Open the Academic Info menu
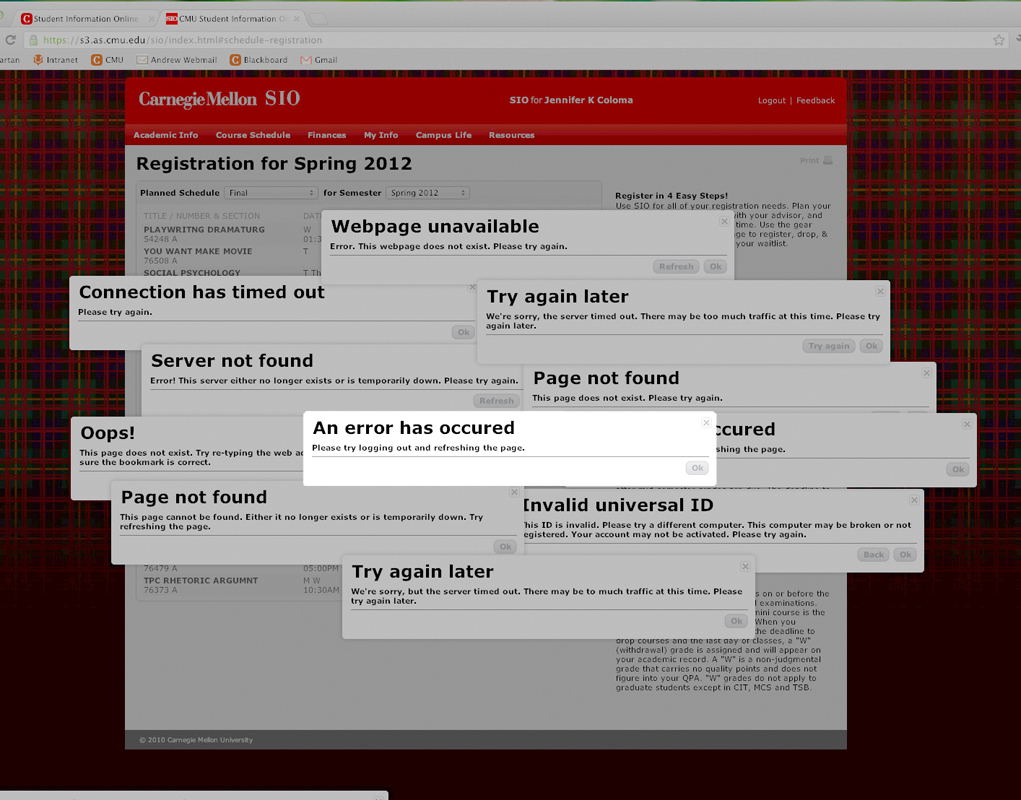This screenshot has height=800, width=1021. tap(165, 135)
